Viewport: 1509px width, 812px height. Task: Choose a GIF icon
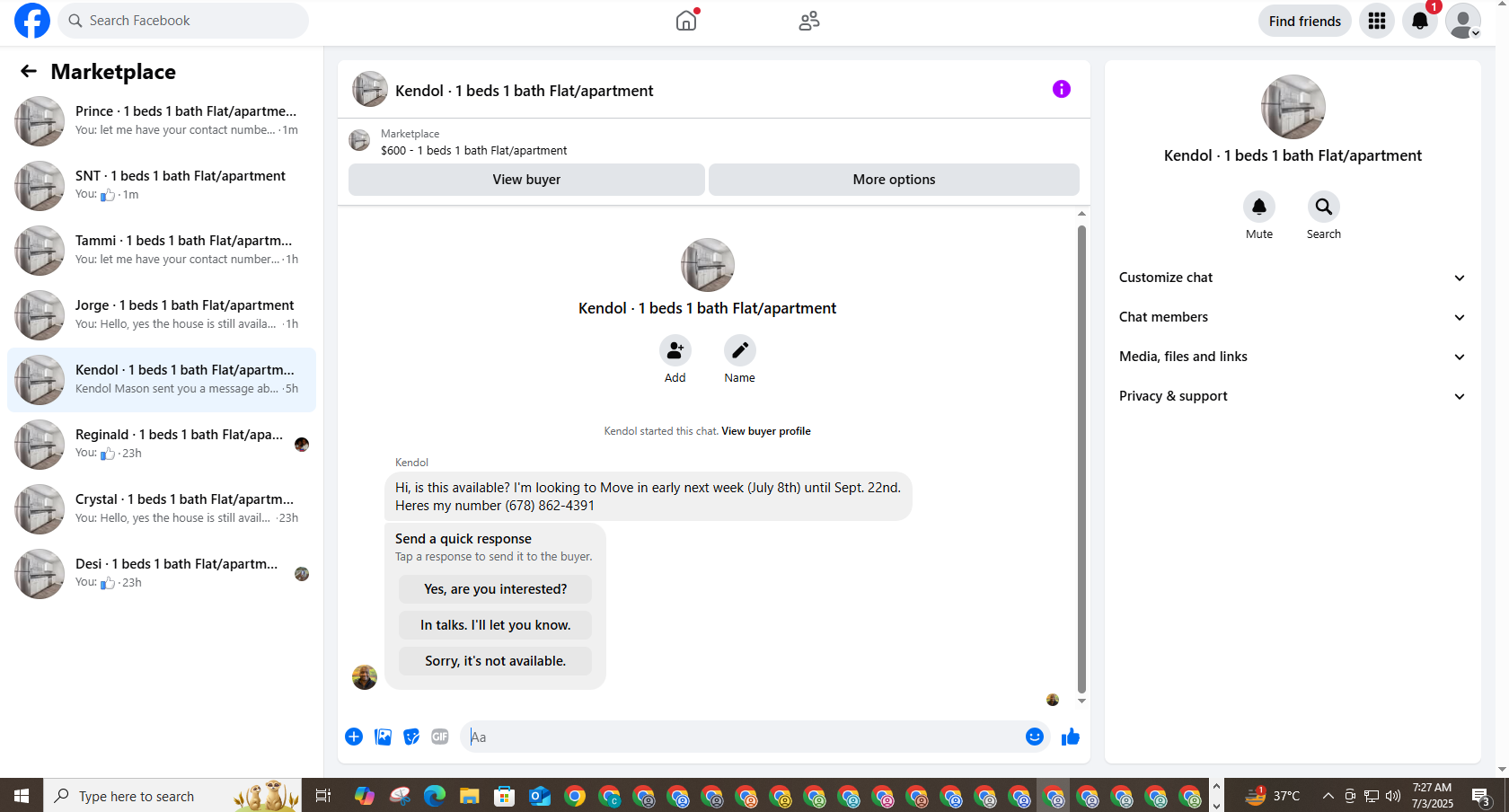[x=440, y=737]
